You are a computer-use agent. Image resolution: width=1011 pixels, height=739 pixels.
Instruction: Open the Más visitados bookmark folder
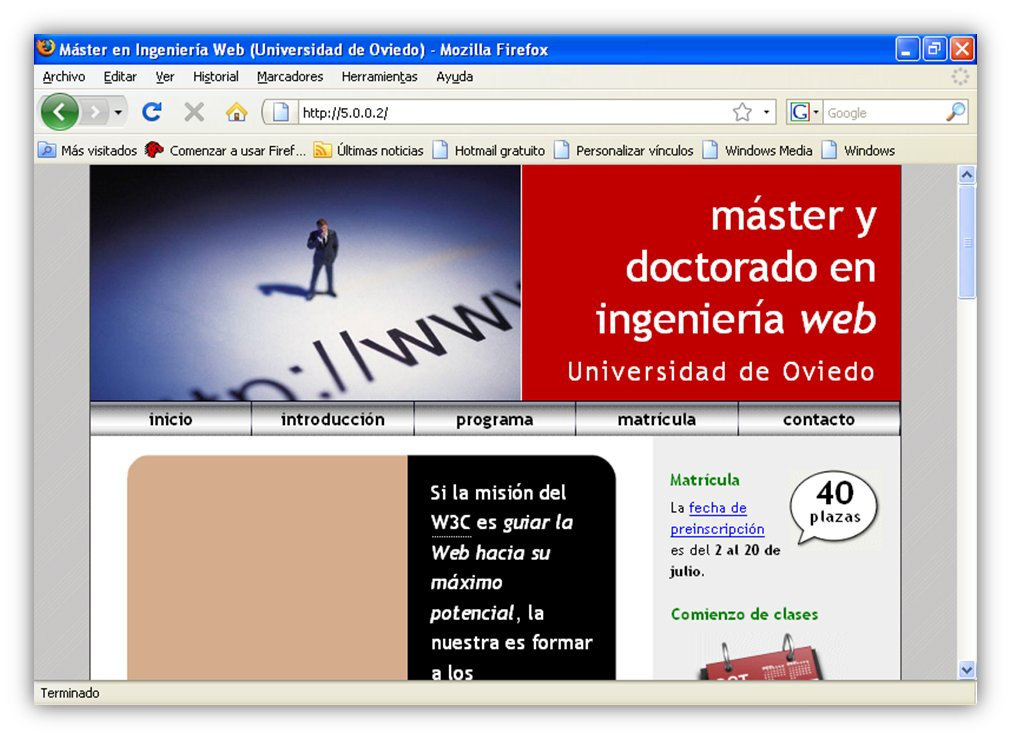click(x=88, y=150)
